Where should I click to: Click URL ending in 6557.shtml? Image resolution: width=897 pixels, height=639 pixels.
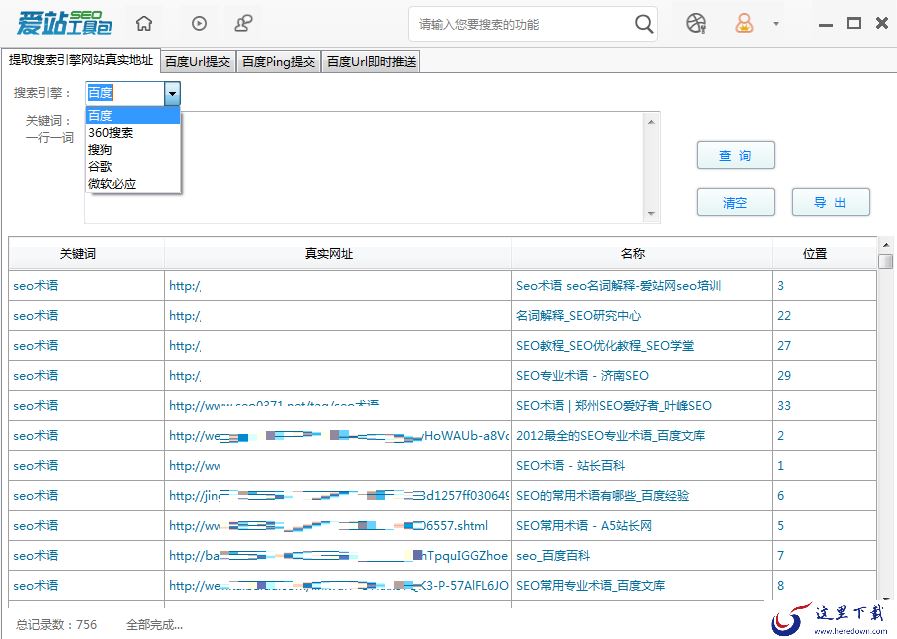point(328,526)
